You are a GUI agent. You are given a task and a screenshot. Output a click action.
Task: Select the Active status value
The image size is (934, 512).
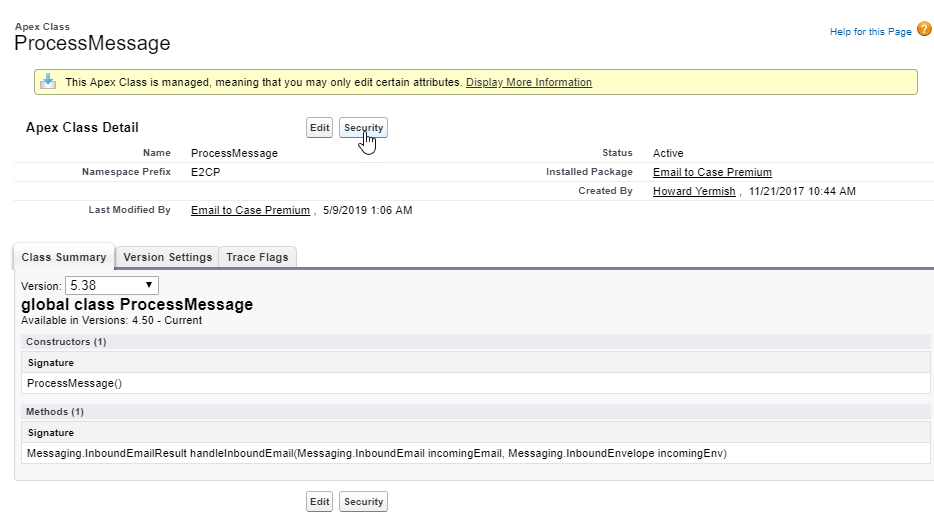pos(668,153)
